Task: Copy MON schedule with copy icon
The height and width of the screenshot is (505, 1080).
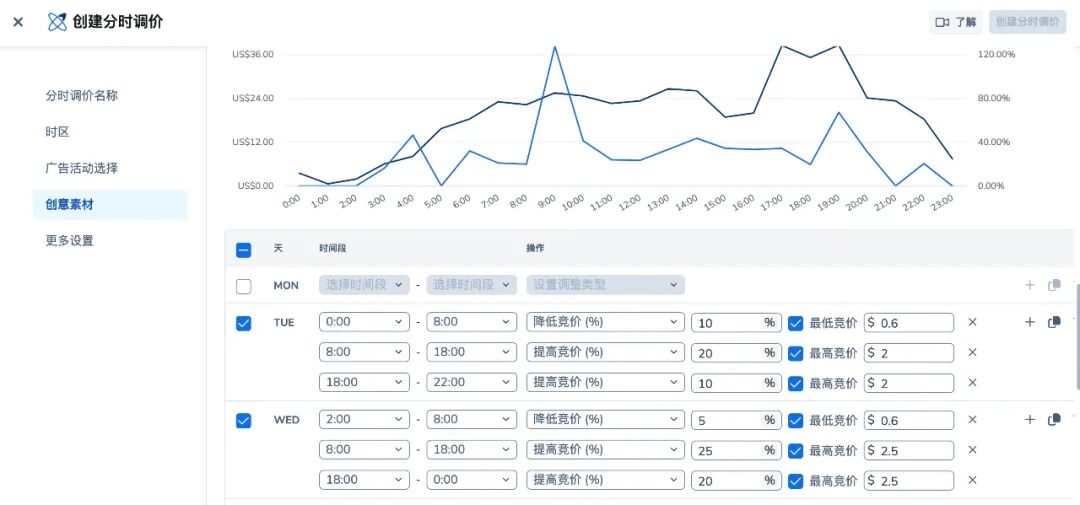Action: point(1055,285)
